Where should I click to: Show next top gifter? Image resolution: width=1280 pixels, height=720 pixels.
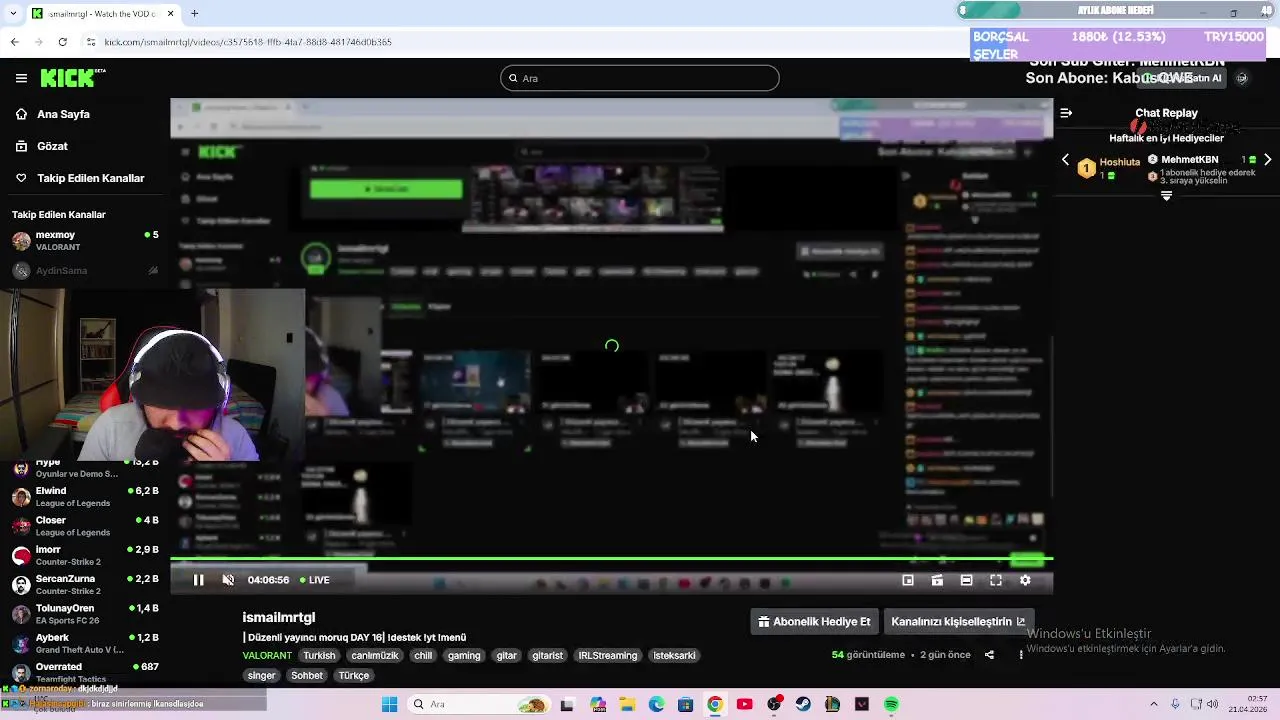point(1267,160)
